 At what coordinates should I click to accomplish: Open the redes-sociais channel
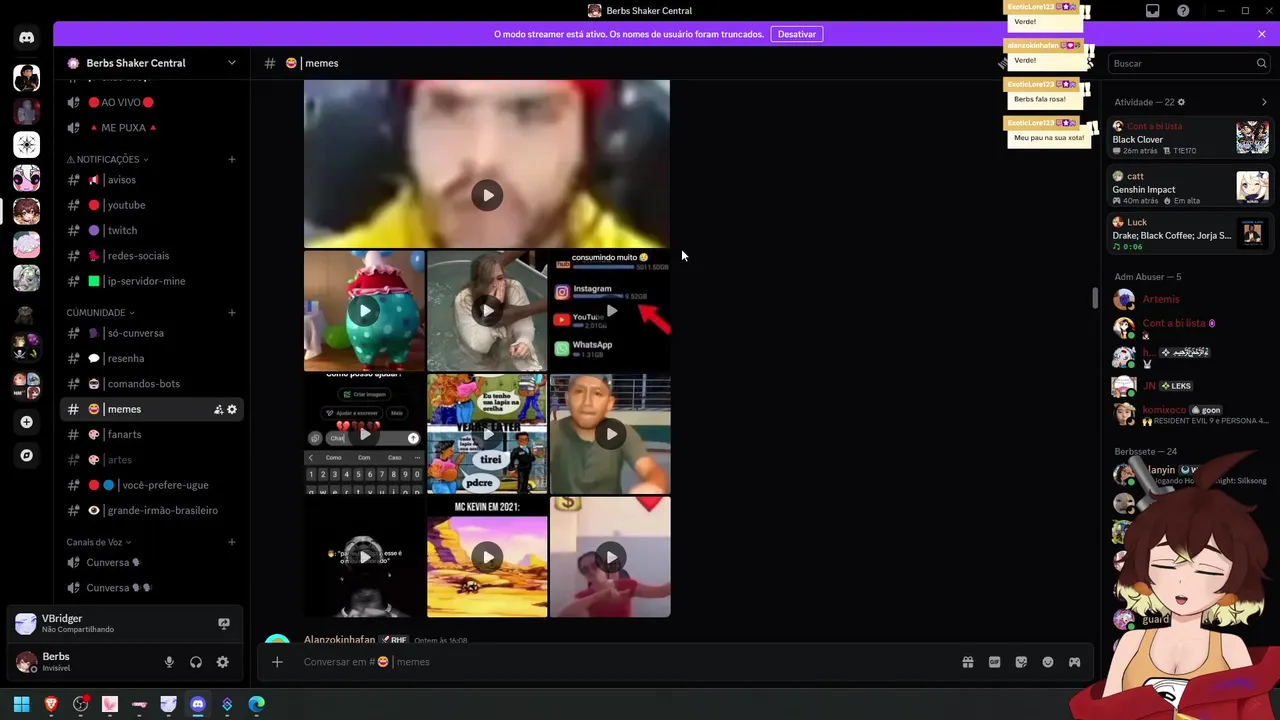(x=153, y=256)
